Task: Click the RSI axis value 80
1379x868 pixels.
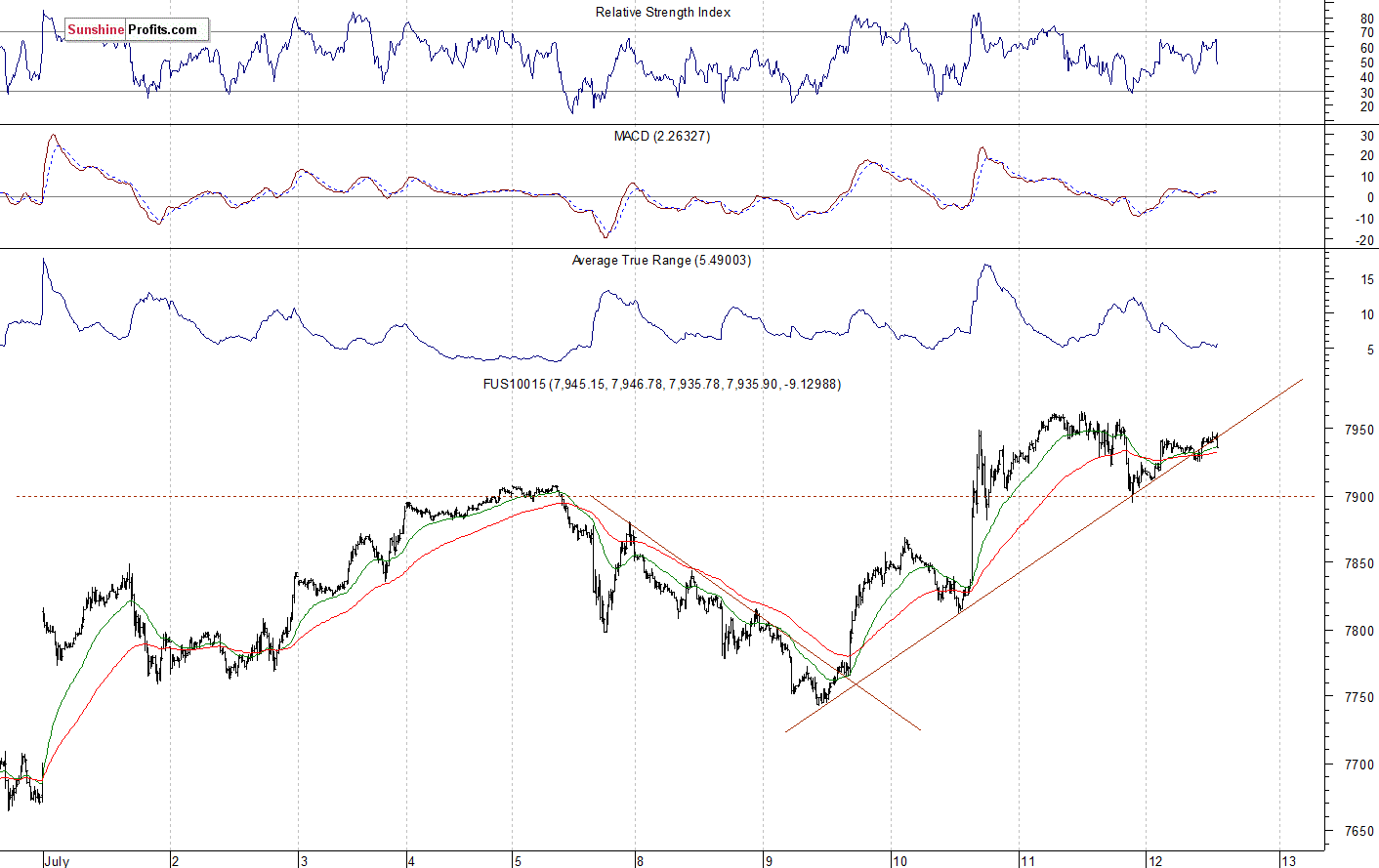Action: click(x=1367, y=20)
